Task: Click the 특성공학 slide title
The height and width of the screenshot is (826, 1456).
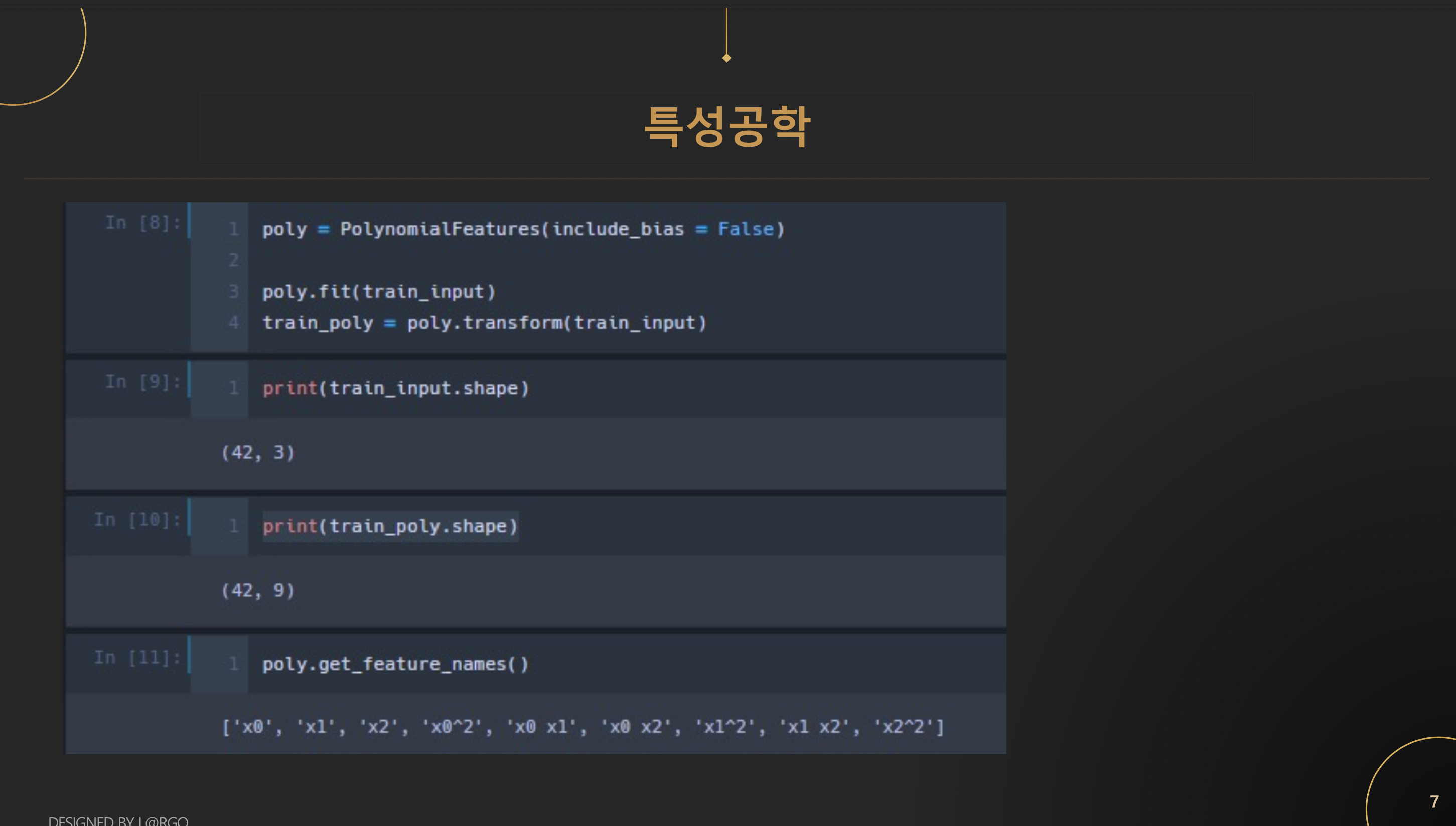Action: point(727,127)
